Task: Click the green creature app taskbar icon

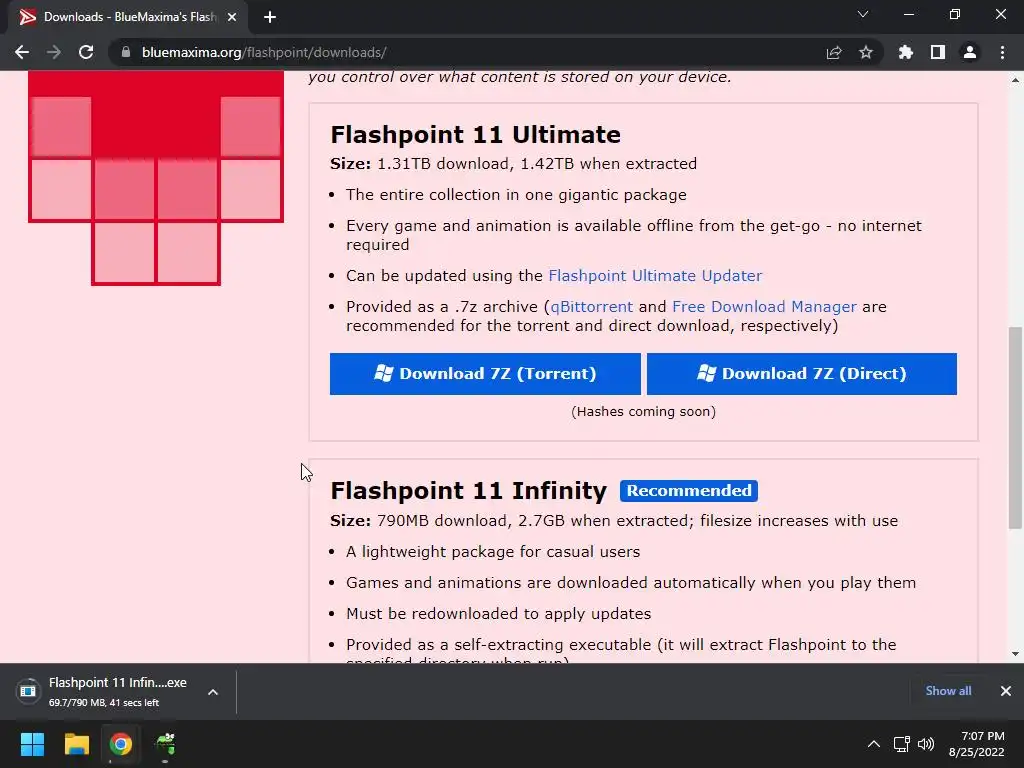Action: [165, 744]
